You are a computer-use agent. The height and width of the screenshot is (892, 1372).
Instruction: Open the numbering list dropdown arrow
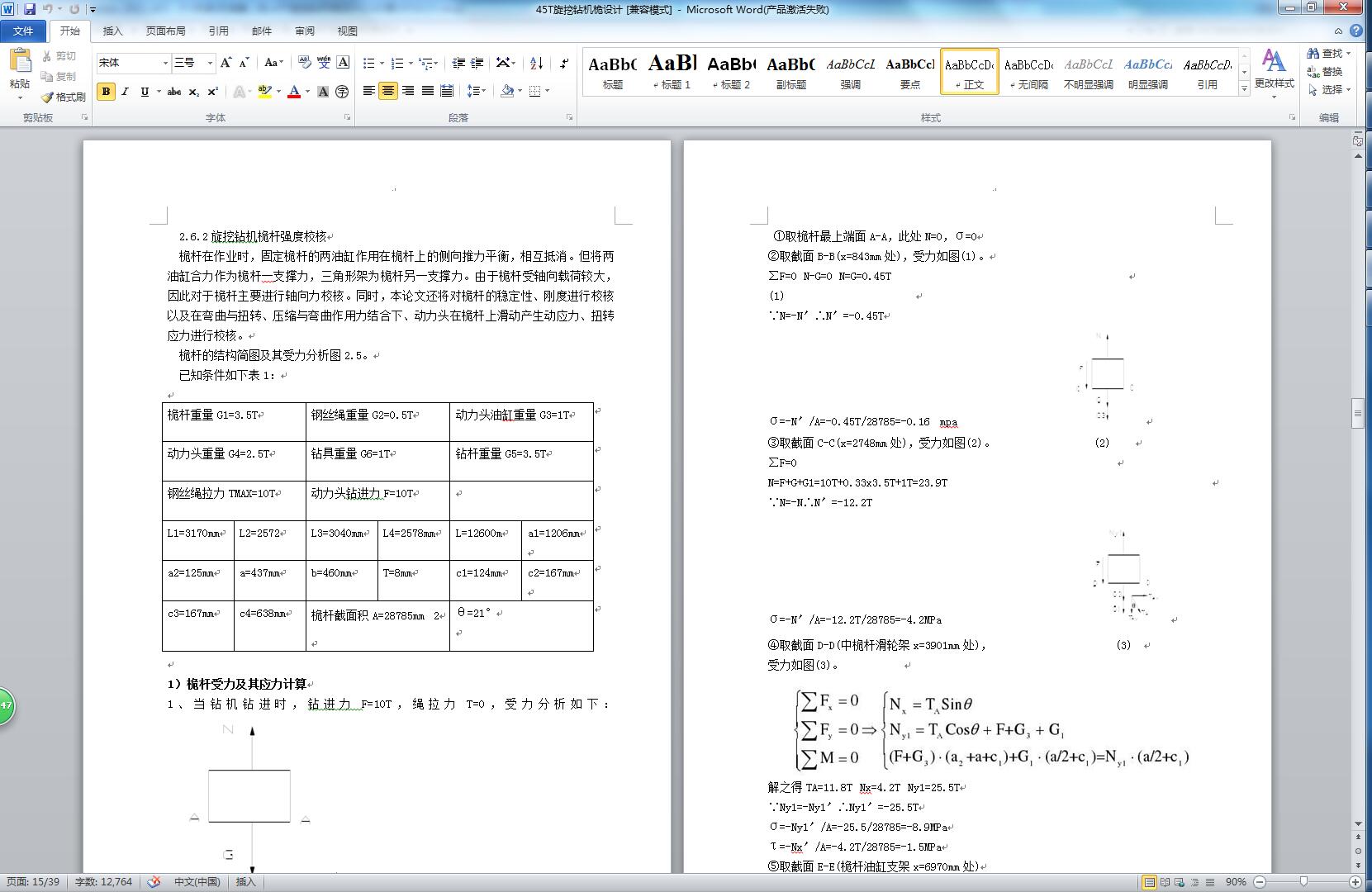coord(411,63)
